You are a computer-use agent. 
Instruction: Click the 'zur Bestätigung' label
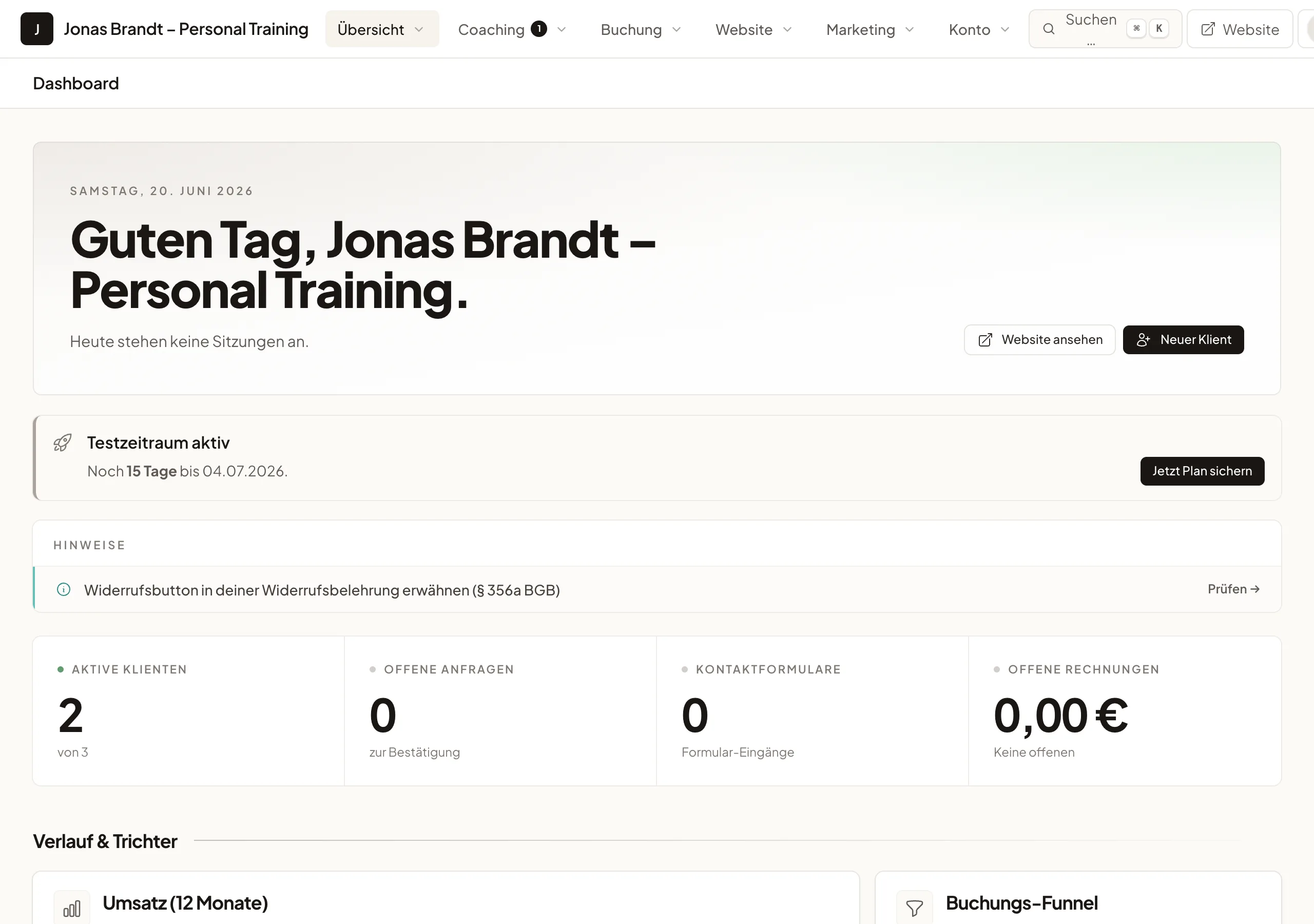coord(415,752)
